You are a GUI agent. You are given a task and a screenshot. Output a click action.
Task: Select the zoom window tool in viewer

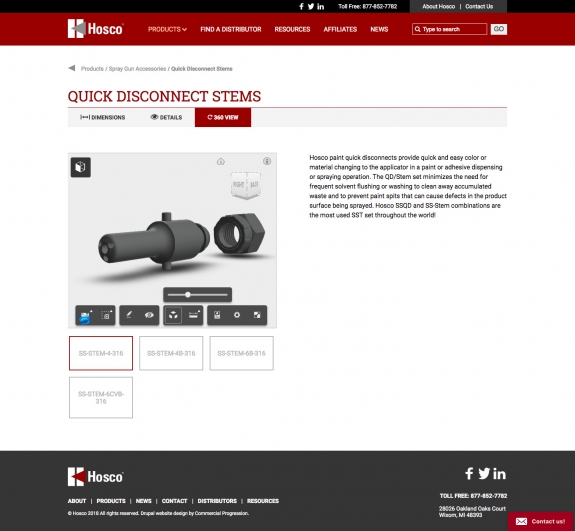pos(106,315)
